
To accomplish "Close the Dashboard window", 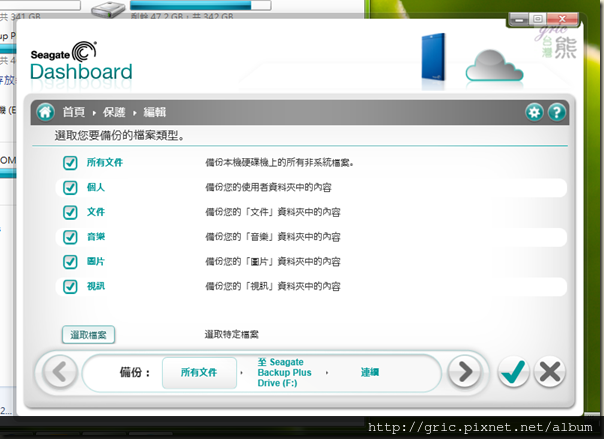I will (562, 19).
